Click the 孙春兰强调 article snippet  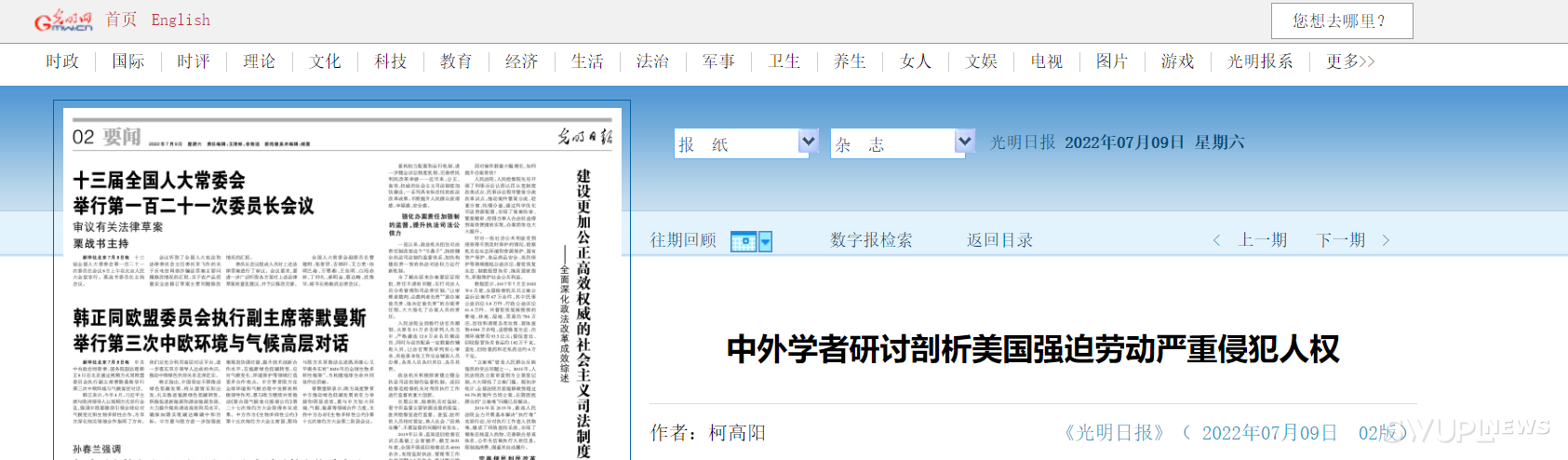(97, 450)
